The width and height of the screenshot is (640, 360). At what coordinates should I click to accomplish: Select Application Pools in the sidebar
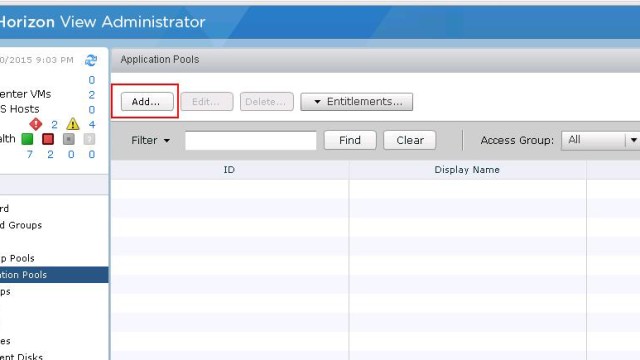[x=54, y=275]
